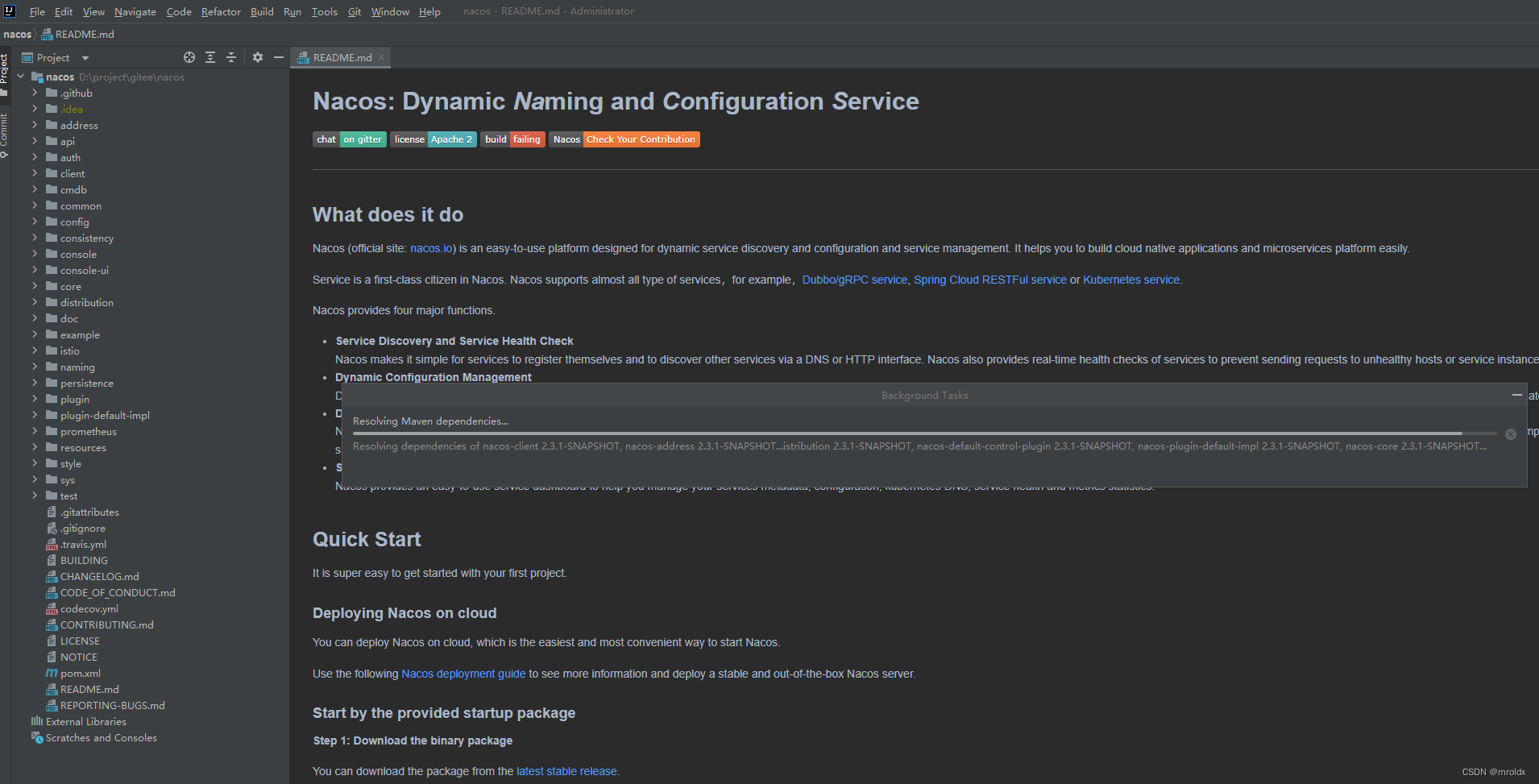Screen dimensions: 1539x784
Task: Open the Nacos deployment guide link
Action: 463,674
